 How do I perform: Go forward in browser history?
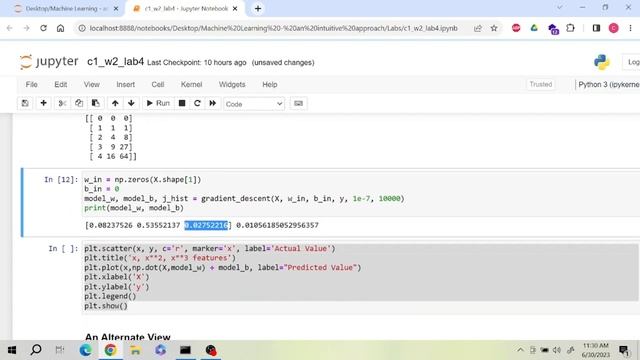[27, 28]
